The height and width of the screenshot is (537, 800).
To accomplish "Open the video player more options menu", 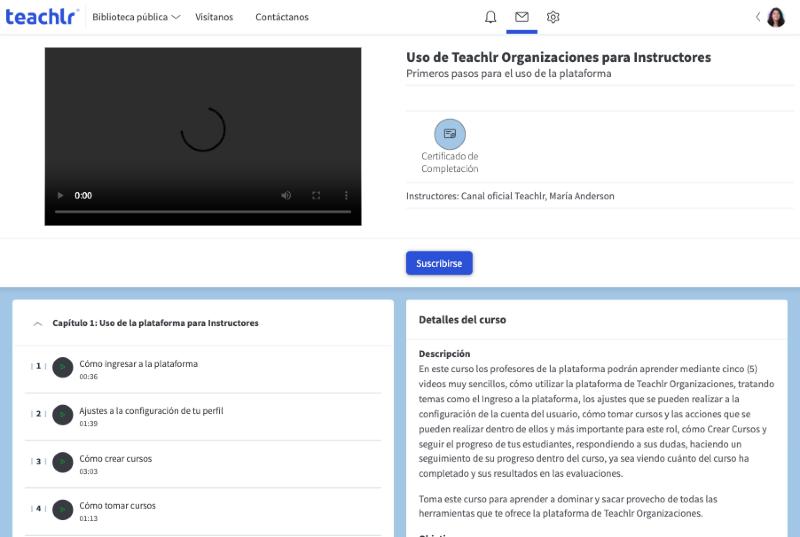I will (x=346, y=195).
